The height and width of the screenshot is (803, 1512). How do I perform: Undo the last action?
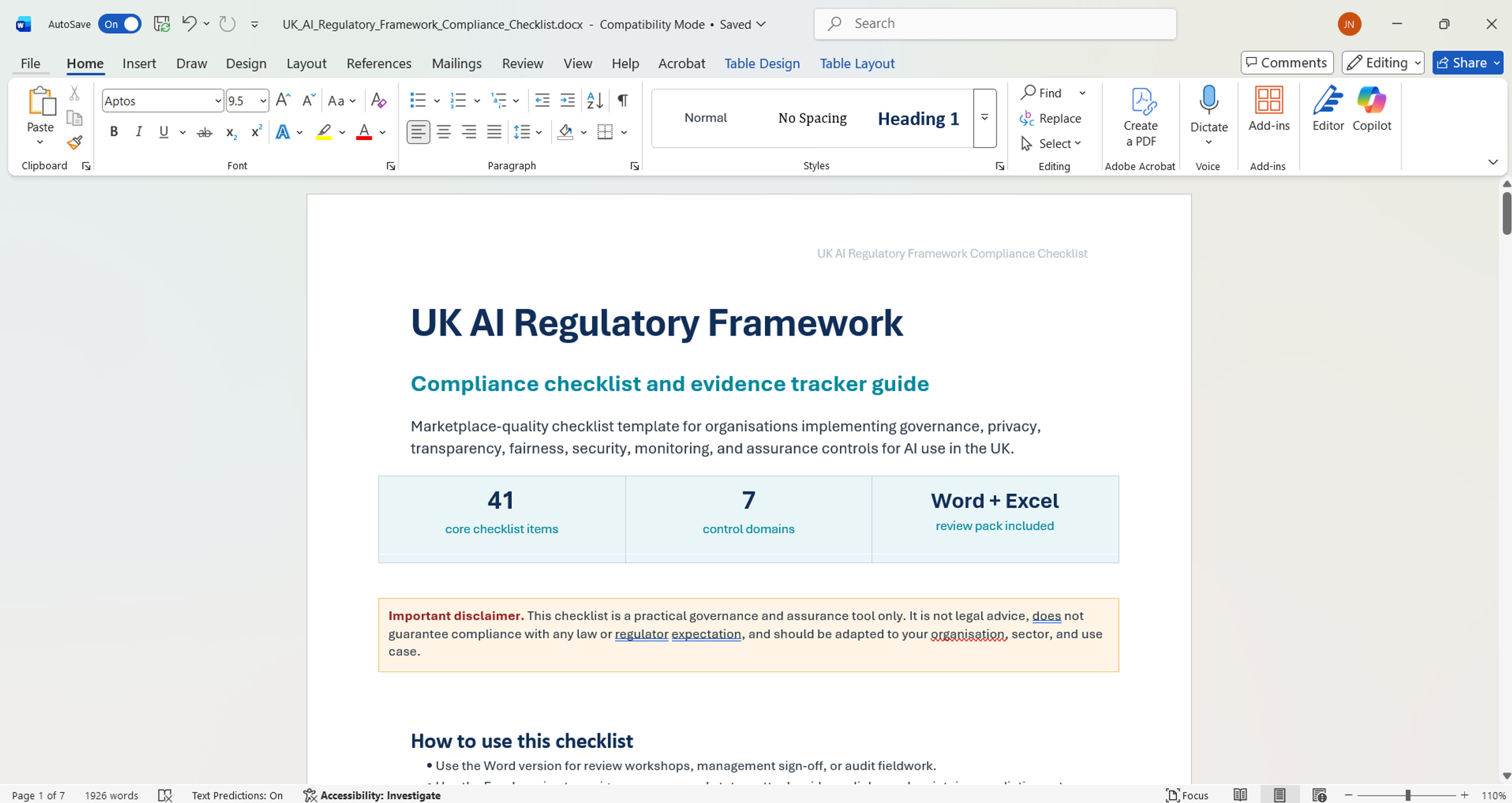[189, 24]
